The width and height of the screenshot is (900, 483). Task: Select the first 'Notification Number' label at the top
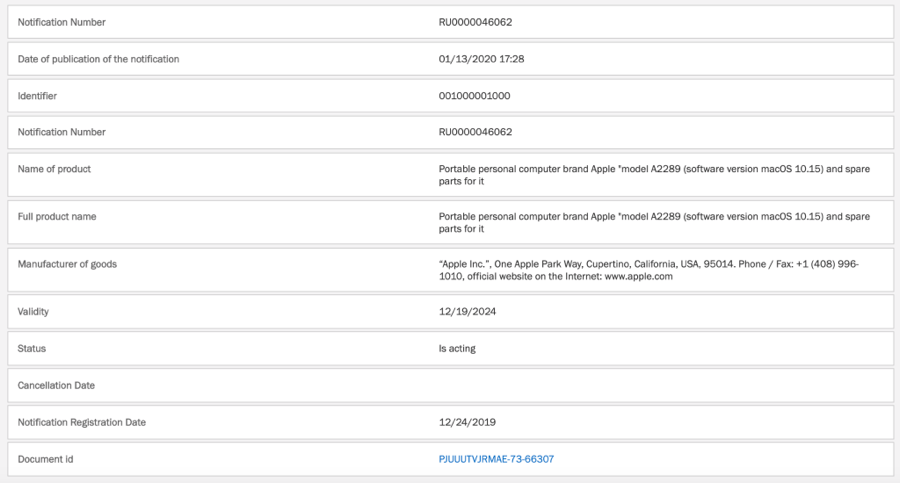[x=61, y=22]
